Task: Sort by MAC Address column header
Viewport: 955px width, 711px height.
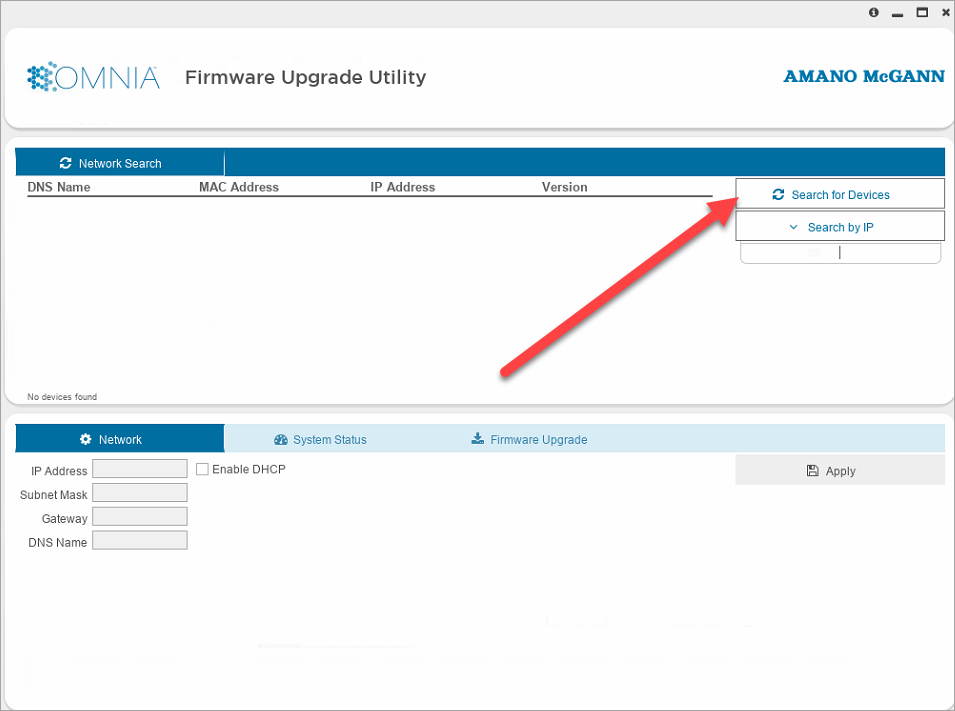Action: tap(239, 187)
